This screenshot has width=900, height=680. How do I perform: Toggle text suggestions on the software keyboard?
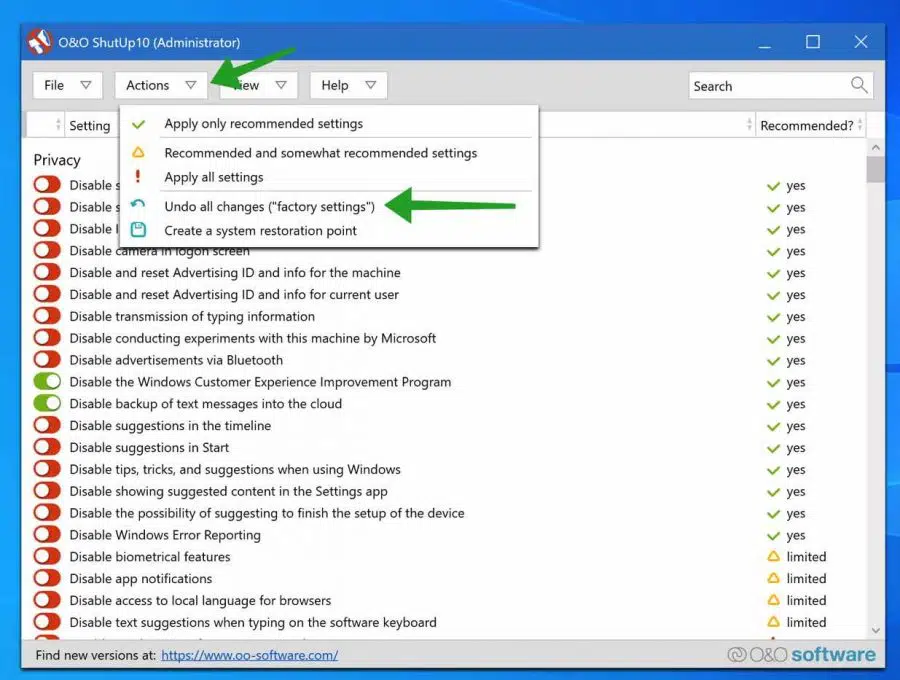click(x=47, y=621)
